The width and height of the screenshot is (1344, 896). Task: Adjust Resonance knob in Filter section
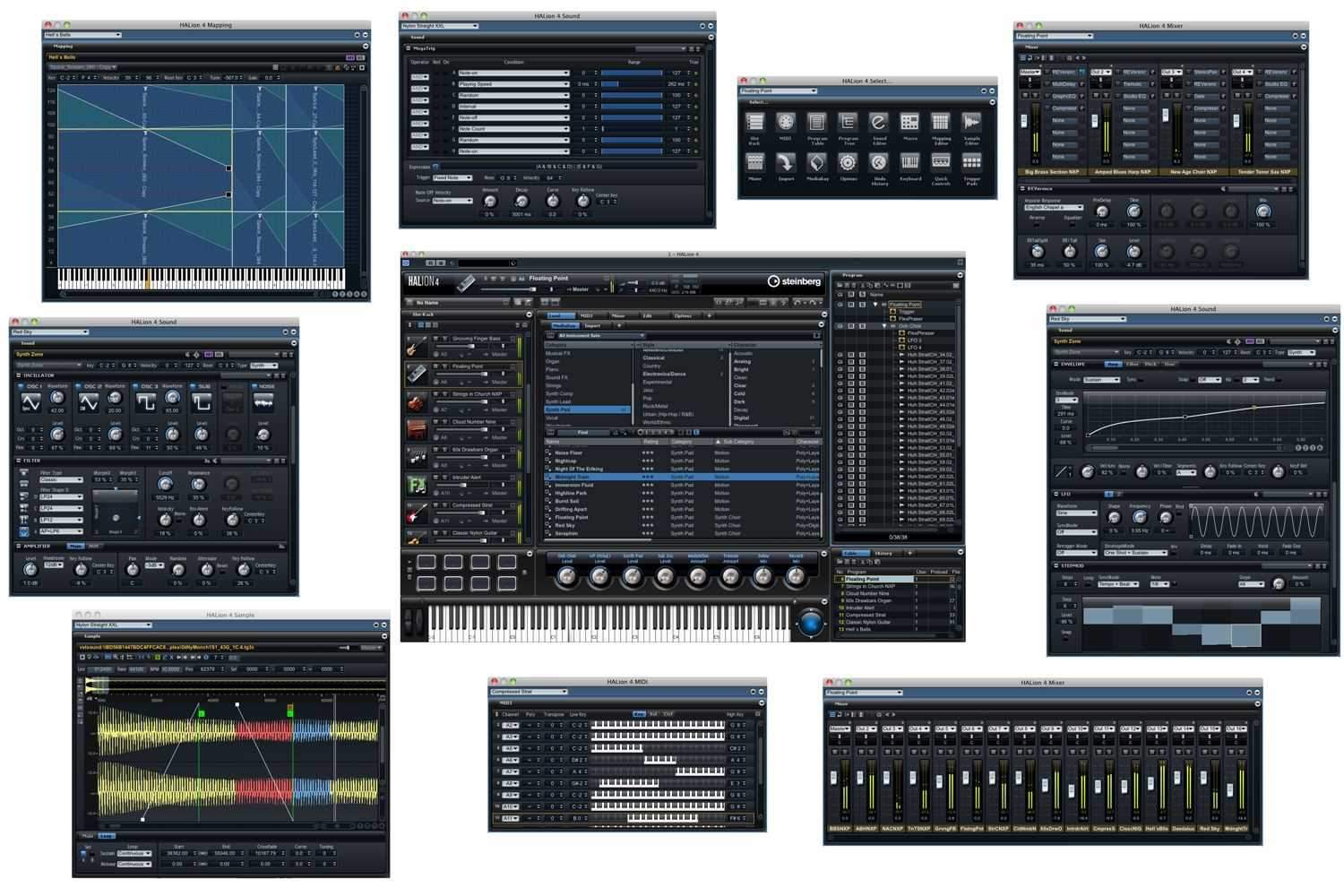(x=198, y=485)
